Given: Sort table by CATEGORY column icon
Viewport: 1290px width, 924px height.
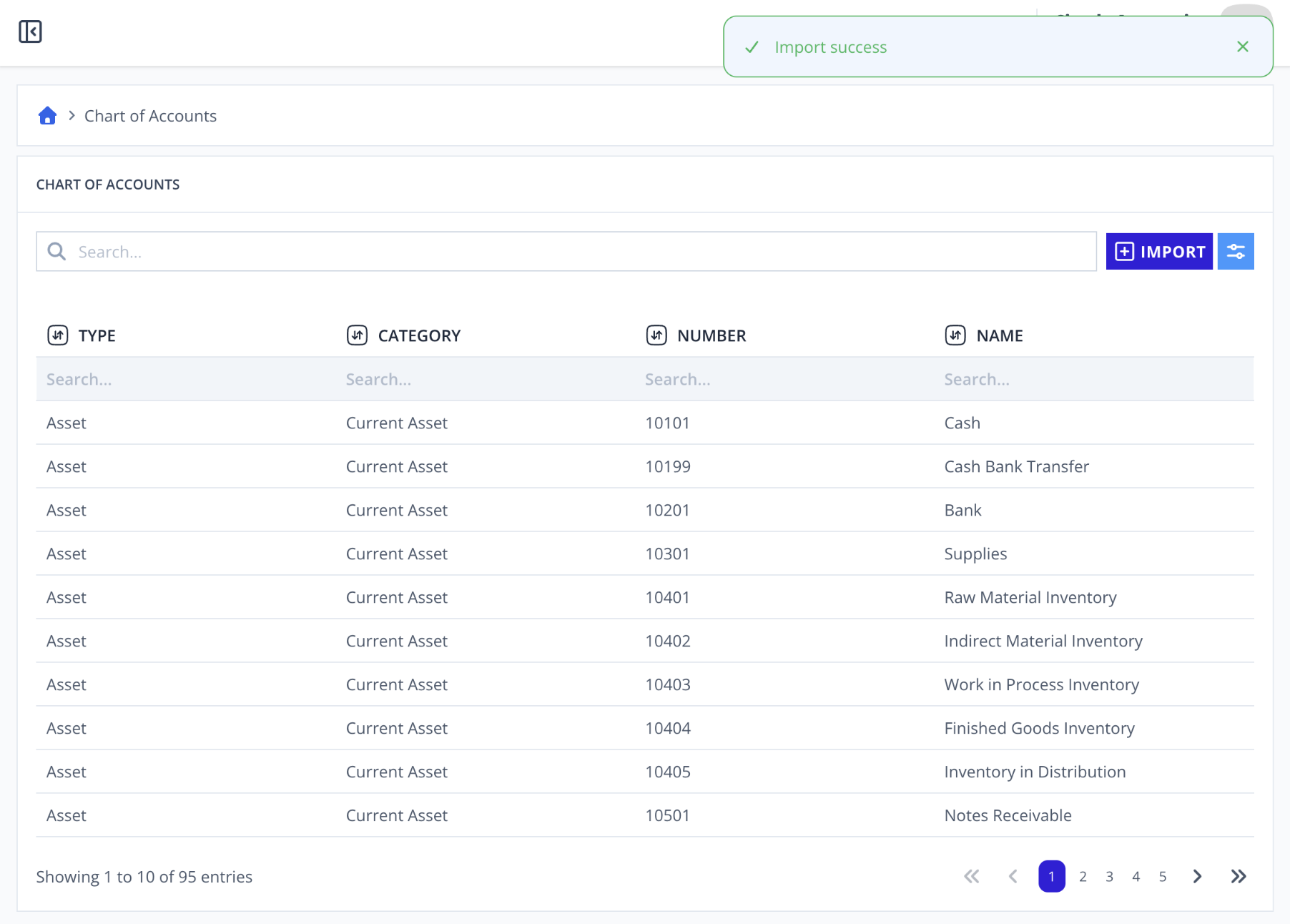Looking at the screenshot, I should point(357,335).
